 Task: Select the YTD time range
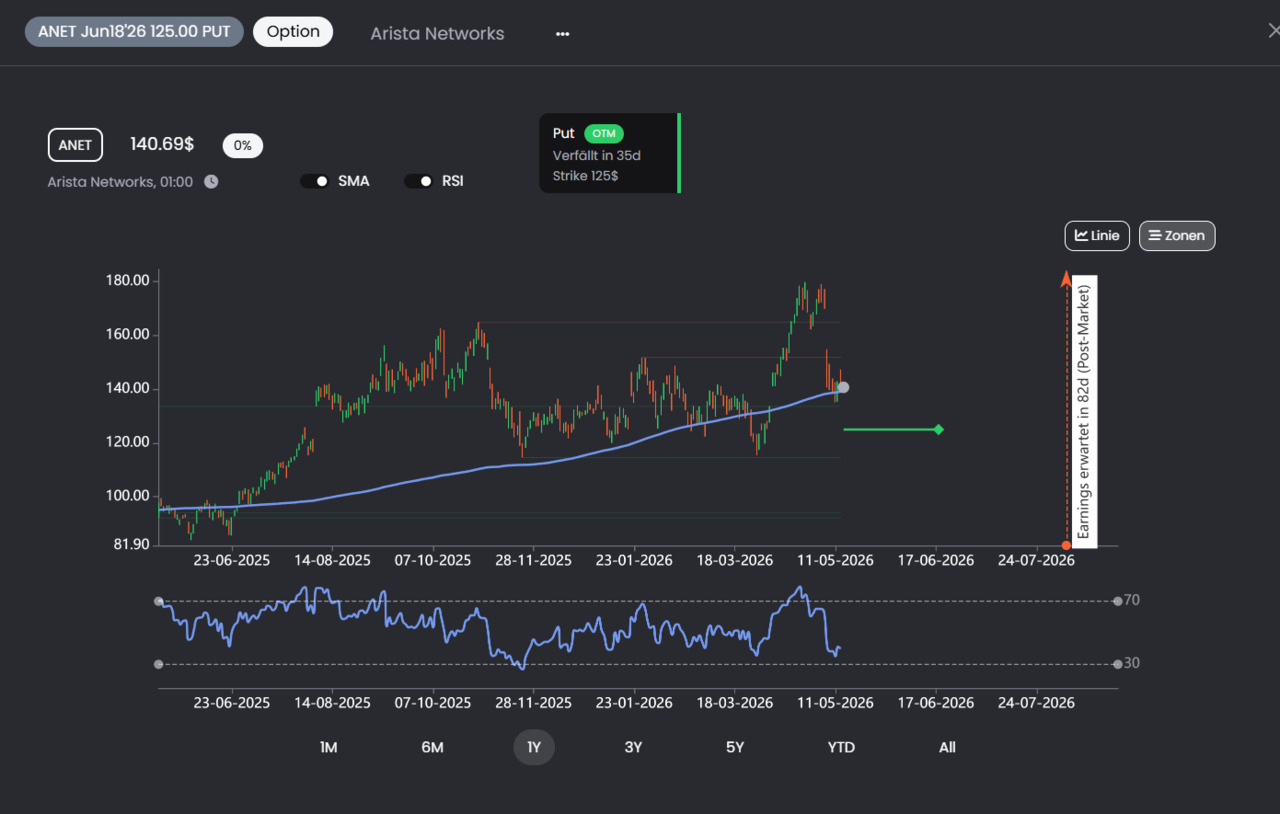[x=841, y=747]
